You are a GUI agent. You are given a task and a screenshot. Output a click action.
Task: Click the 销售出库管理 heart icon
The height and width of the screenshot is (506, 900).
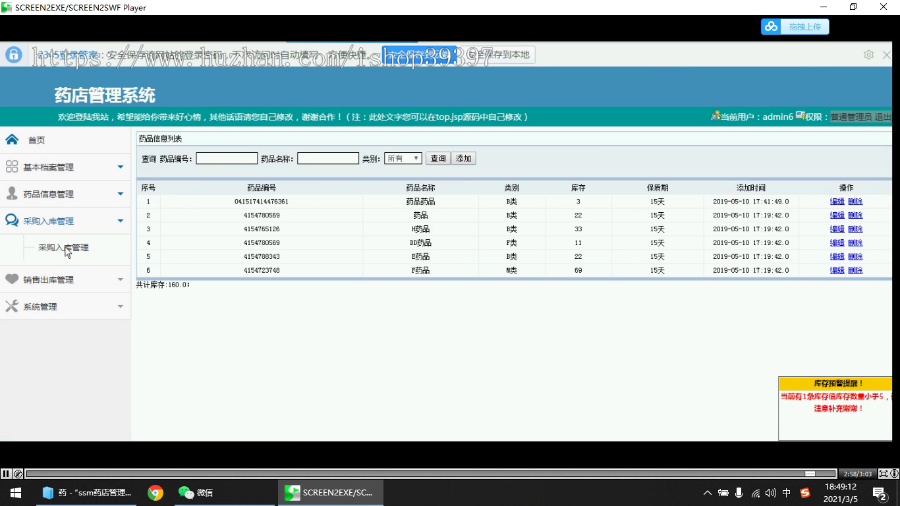(x=11, y=279)
